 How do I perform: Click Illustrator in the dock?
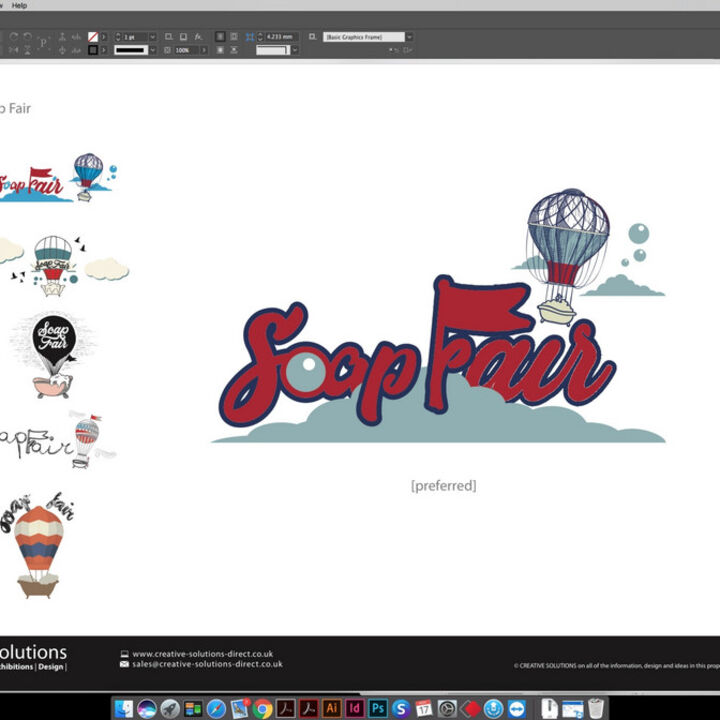332,708
